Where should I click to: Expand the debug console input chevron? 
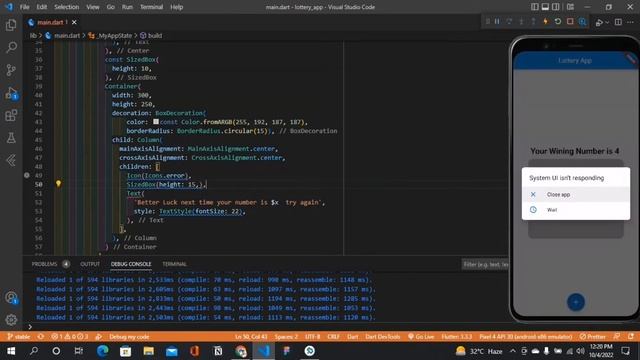30,327
